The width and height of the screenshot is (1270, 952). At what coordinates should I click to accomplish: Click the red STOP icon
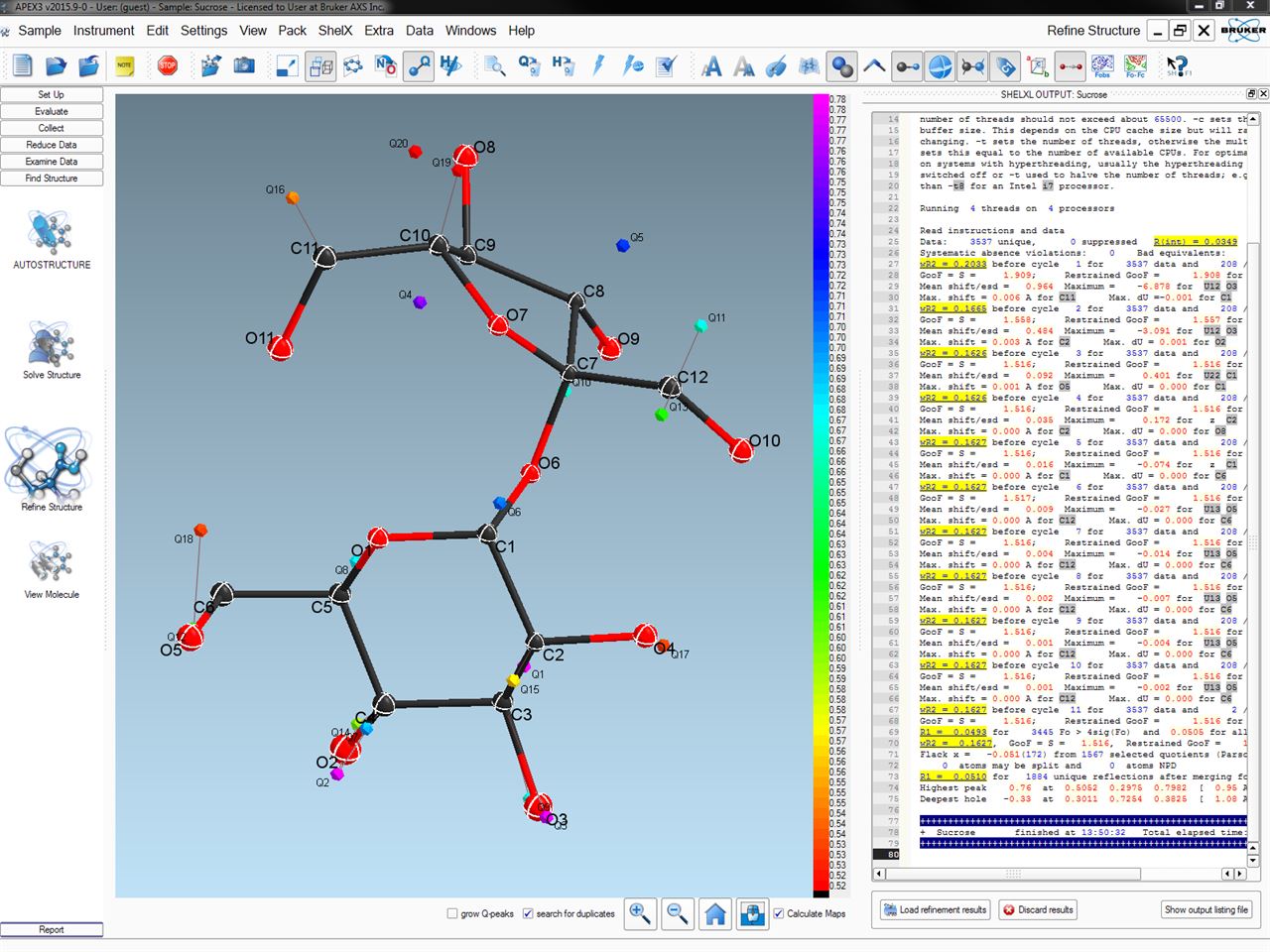coord(168,65)
